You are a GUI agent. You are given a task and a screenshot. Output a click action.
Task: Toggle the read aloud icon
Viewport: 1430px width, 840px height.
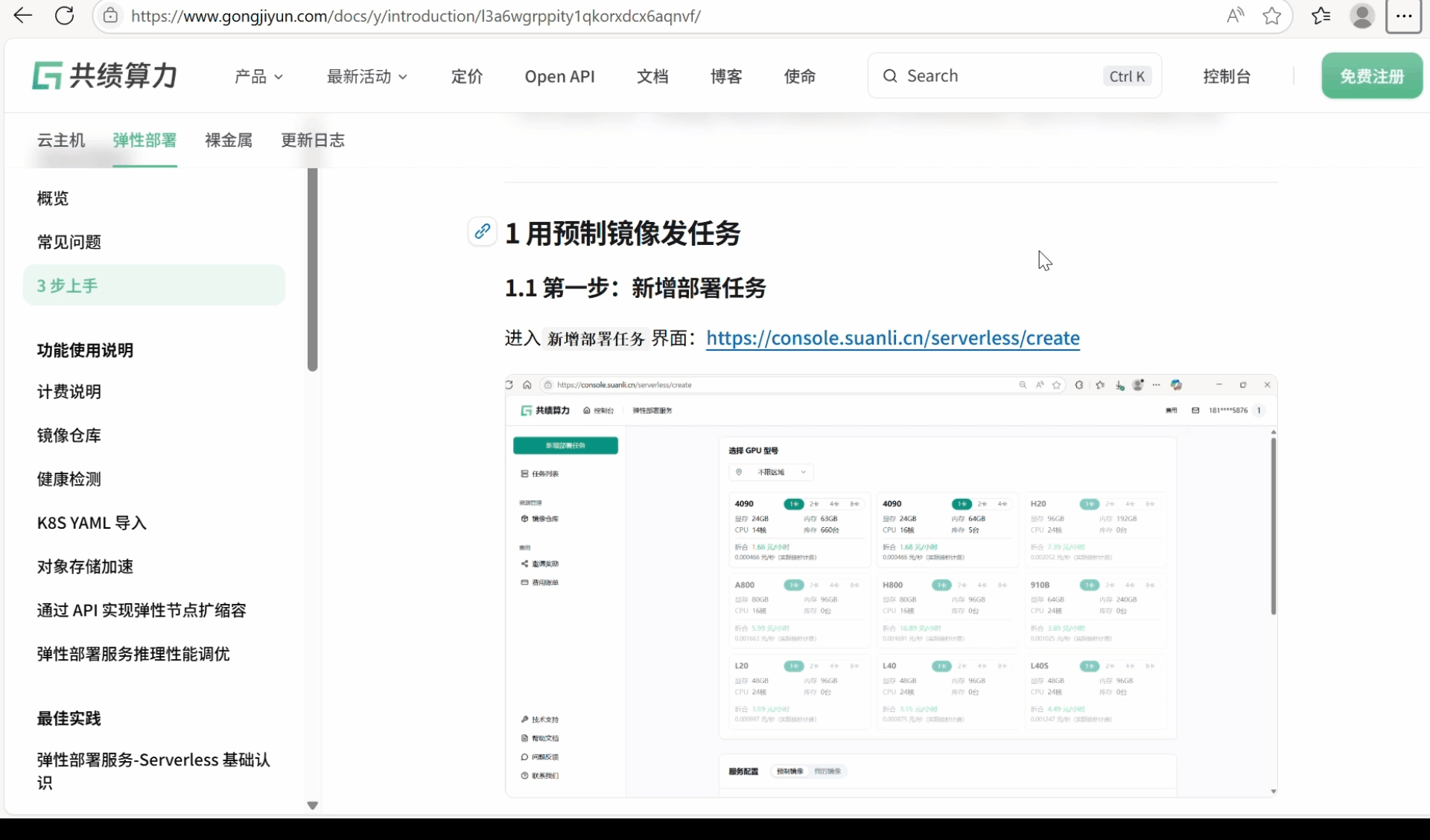click(x=1235, y=16)
